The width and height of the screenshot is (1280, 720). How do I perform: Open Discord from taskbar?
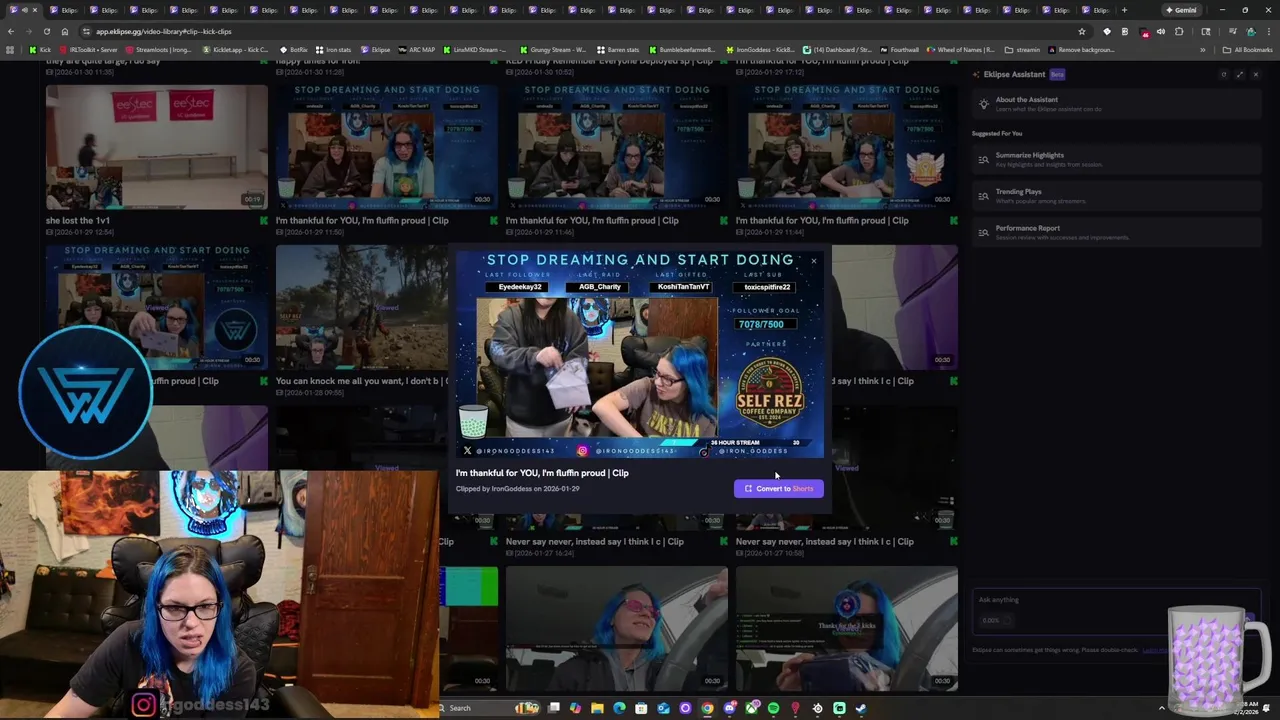click(729, 708)
